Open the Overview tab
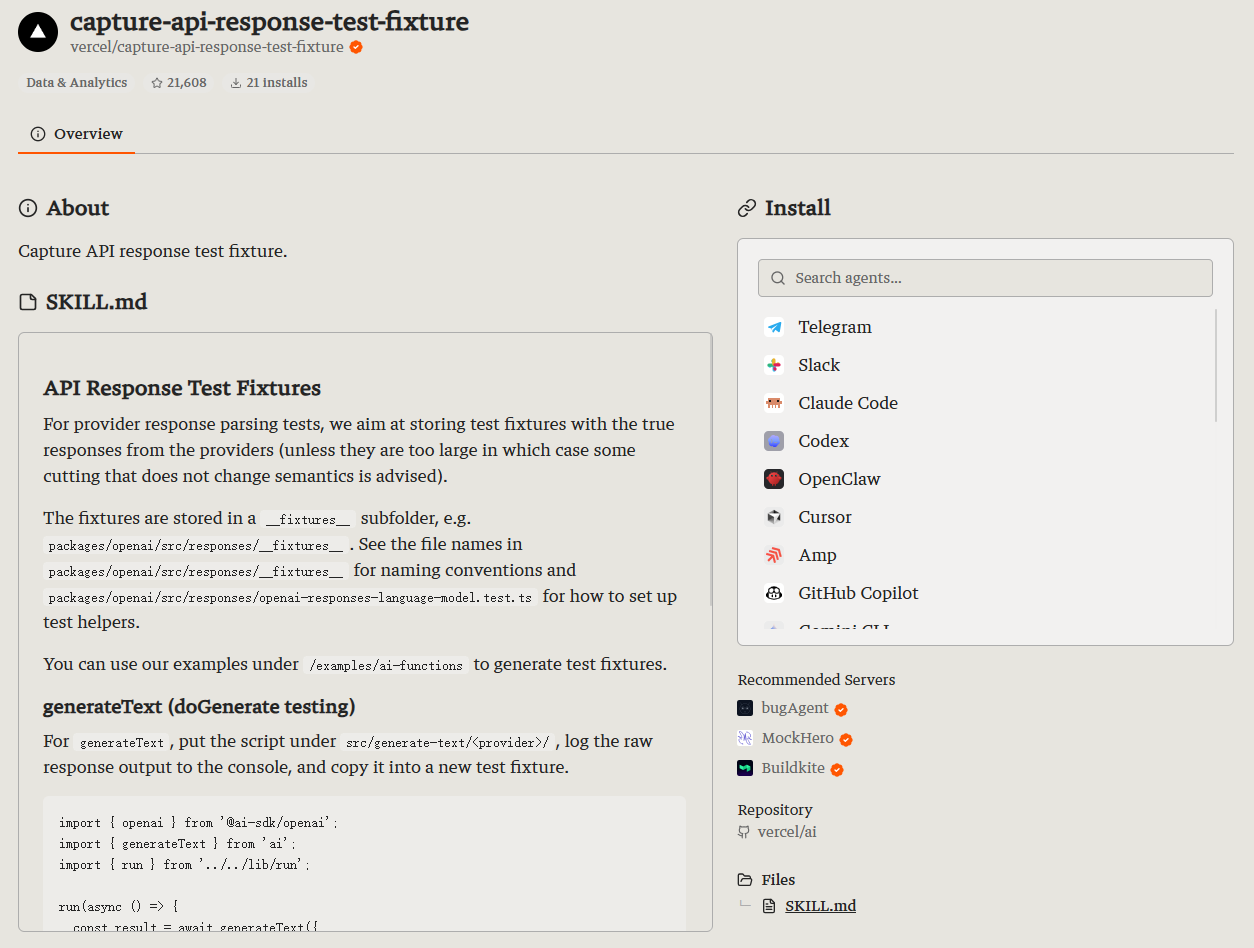Screen dimensions: 1254x948 click(x=76, y=134)
